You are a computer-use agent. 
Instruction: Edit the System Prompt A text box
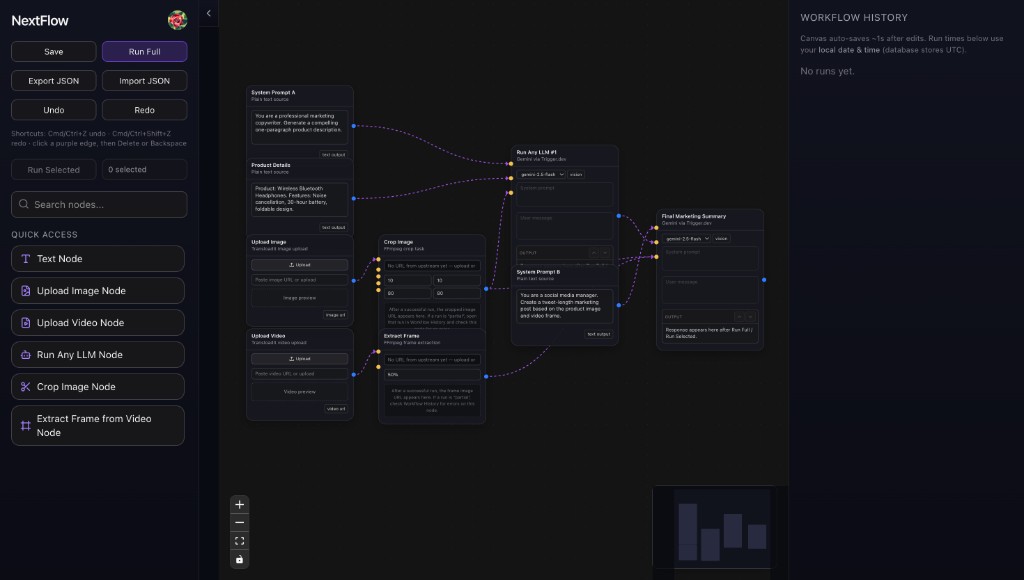tap(300, 127)
